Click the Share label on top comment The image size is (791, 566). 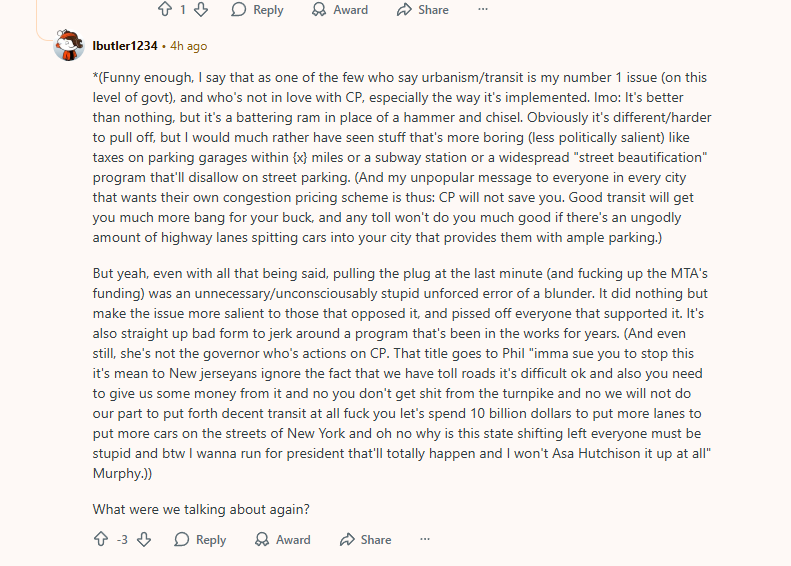point(433,10)
